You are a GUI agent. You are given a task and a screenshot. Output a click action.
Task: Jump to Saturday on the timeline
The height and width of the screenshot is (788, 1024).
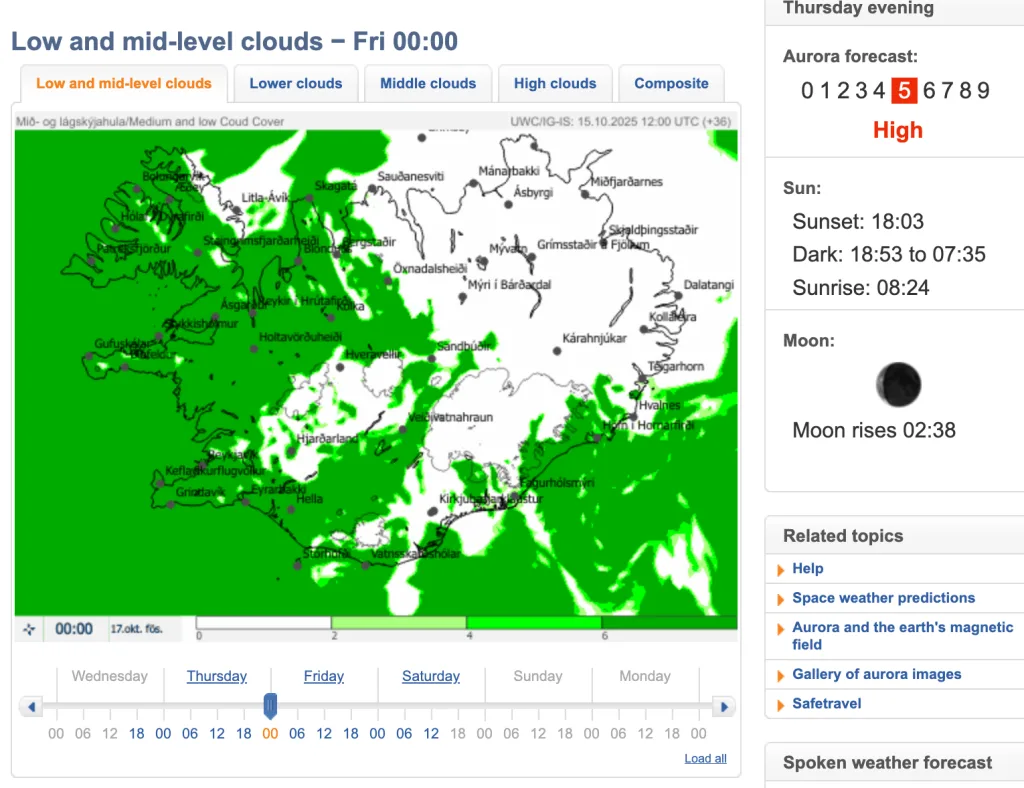click(x=430, y=677)
